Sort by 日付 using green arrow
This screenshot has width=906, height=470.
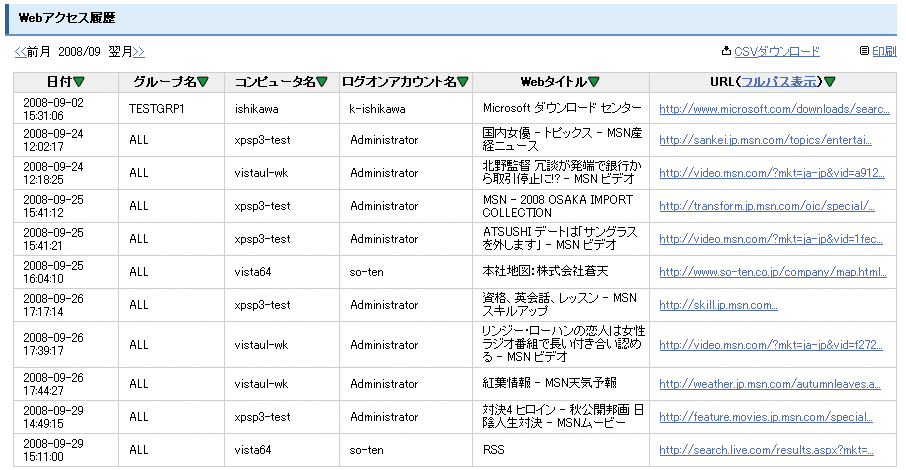click(79, 82)
